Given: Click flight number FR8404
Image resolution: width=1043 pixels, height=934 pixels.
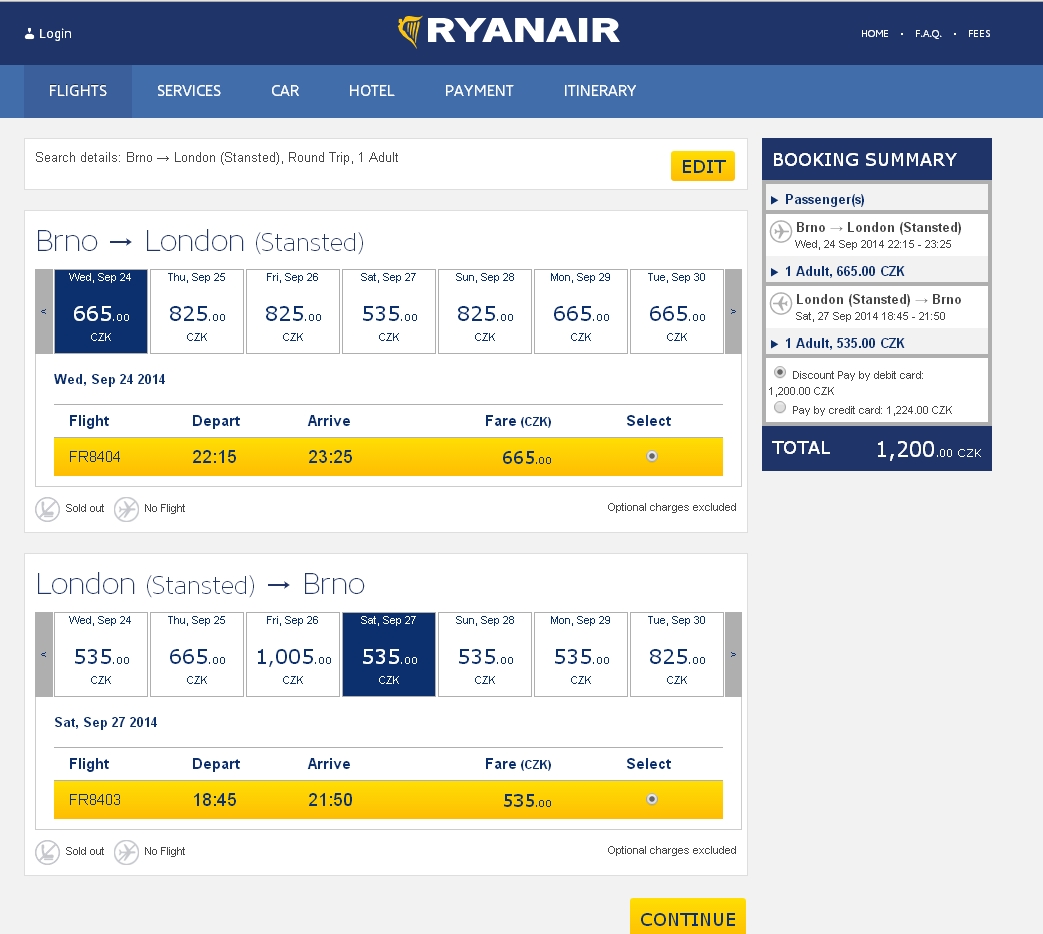Looking at the screenshot, I should [94, 457].
